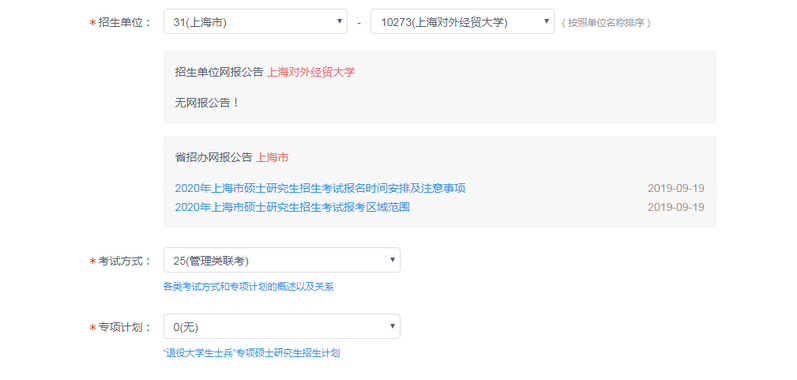Click the dash between the two 招生单位 dropdowns

(x=359, y=23)
